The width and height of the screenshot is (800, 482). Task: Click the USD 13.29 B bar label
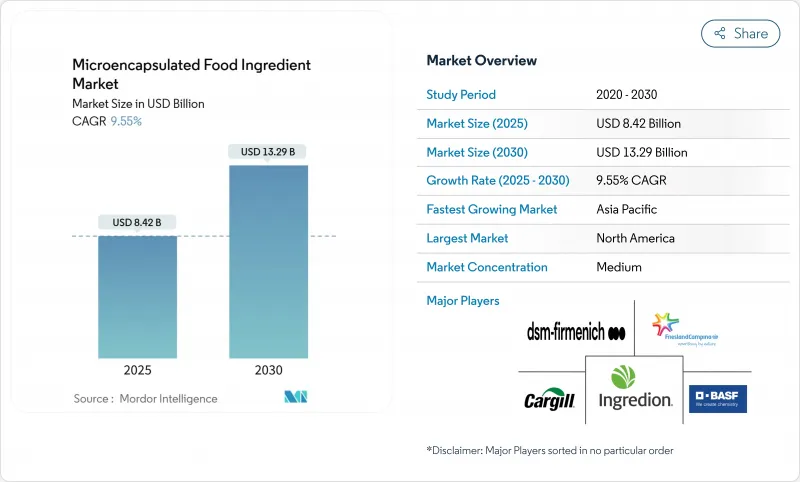(268, 152)
